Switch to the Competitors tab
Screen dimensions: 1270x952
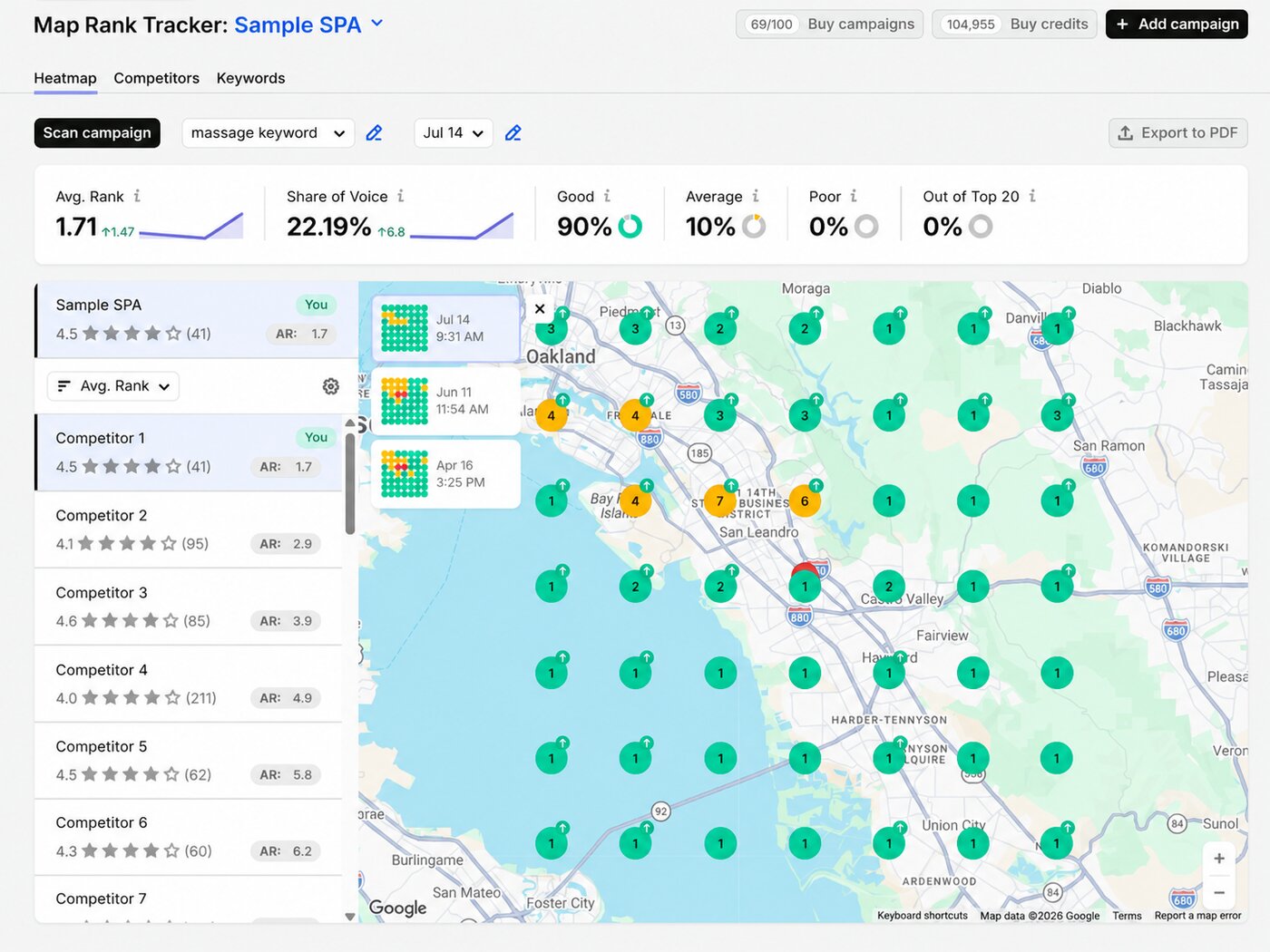coord(156,79)
